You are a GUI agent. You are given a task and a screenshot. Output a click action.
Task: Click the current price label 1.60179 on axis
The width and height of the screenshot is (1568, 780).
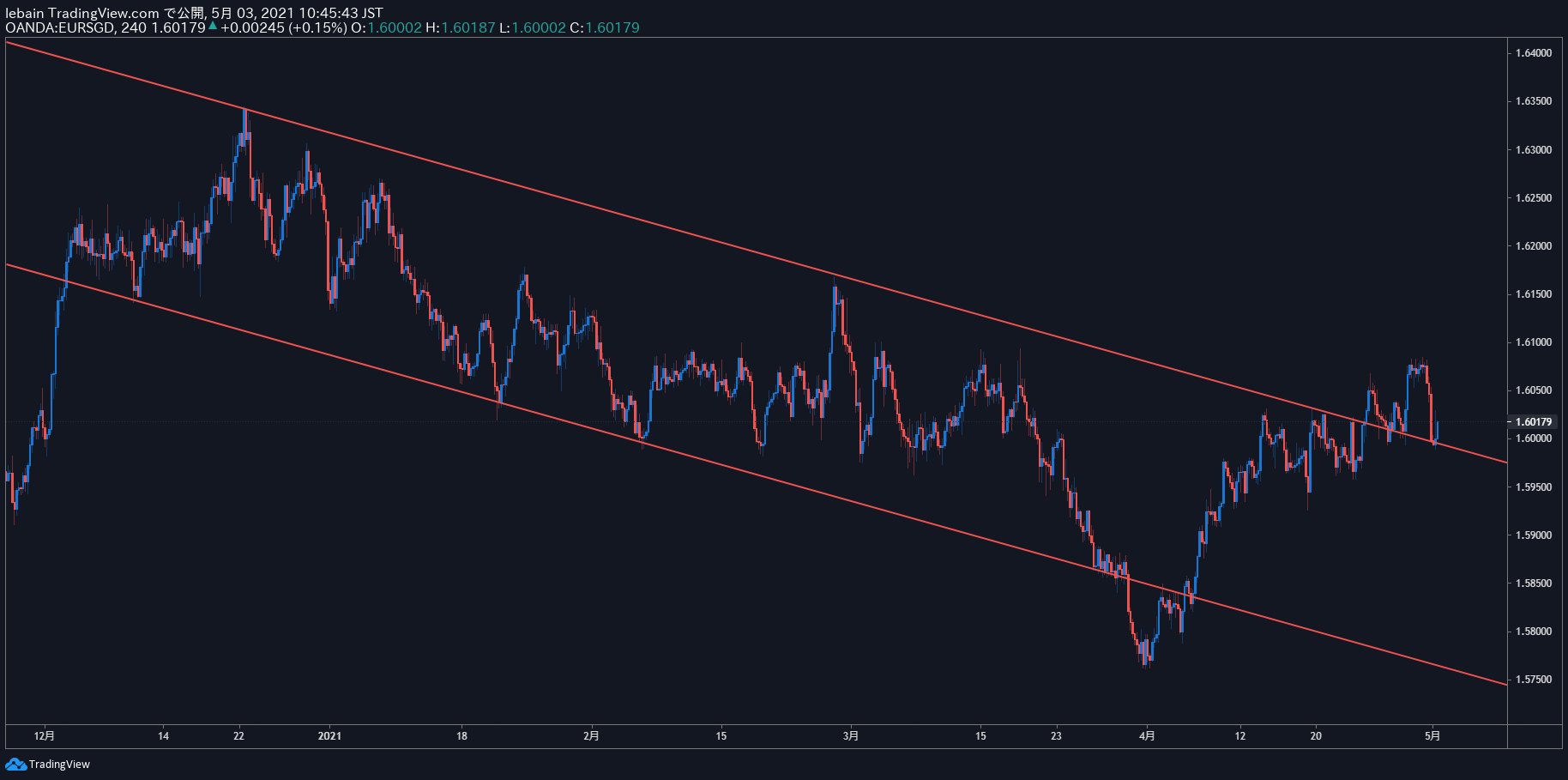1533,421
